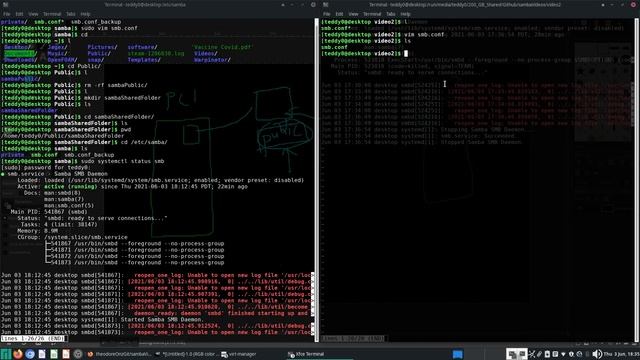Screen dimensions: 640x360
Task: Switch to virt-manager window in taskbar
Action: [x=239, y=354]
